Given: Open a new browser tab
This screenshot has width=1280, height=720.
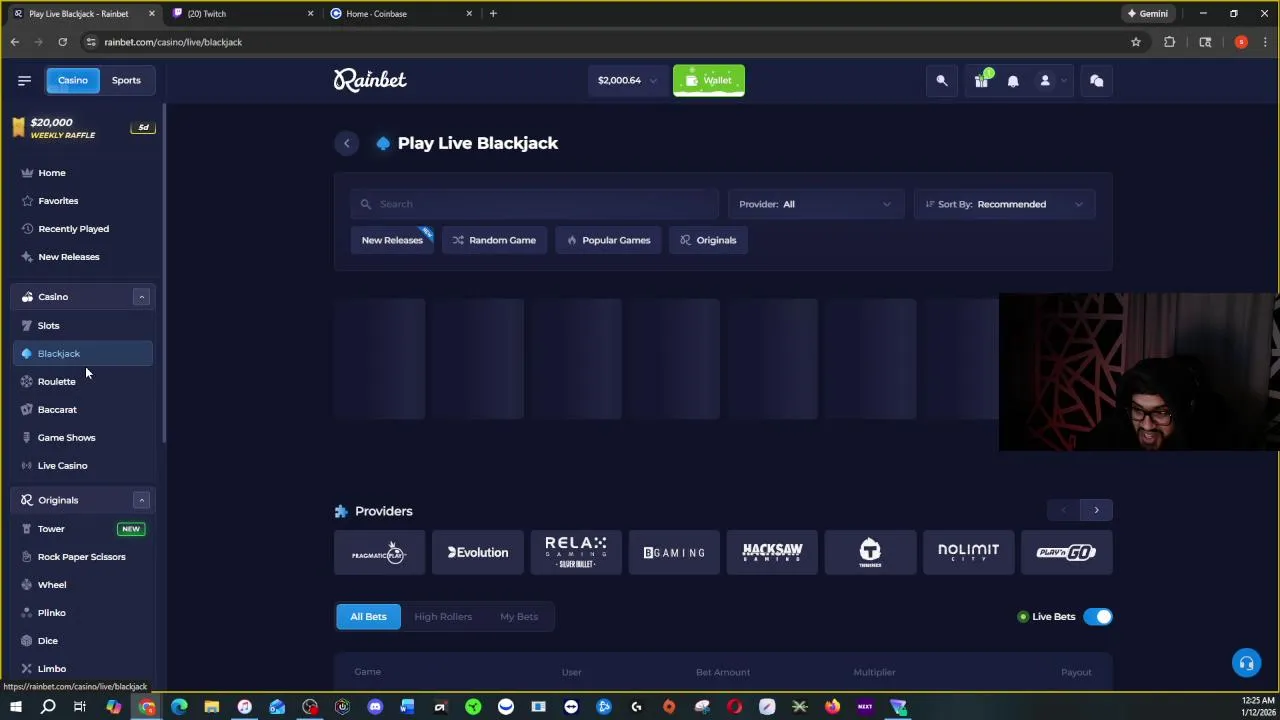Looking at the screenshot, I should click(x=493, y=14).
